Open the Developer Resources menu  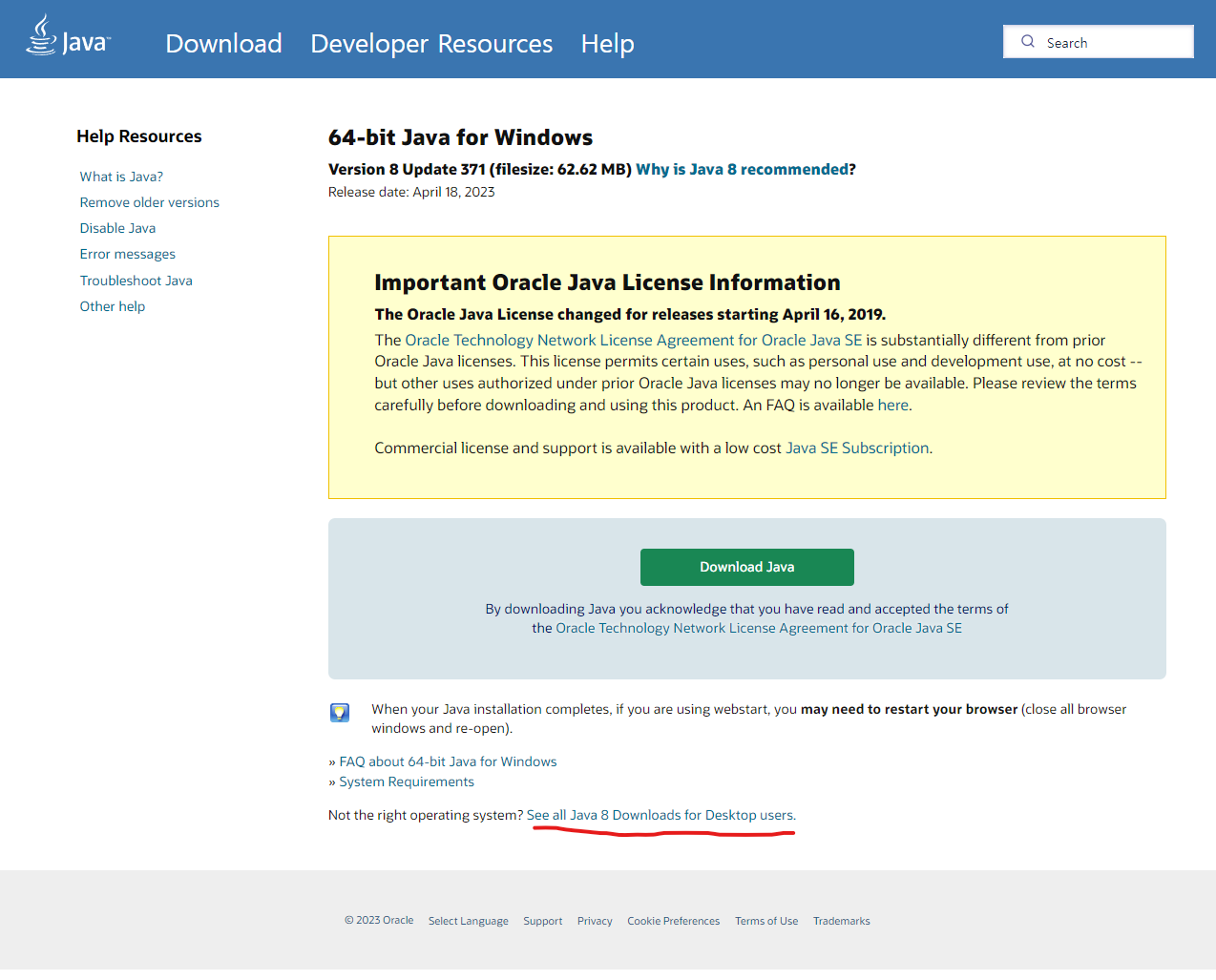(x=431, y=44)
